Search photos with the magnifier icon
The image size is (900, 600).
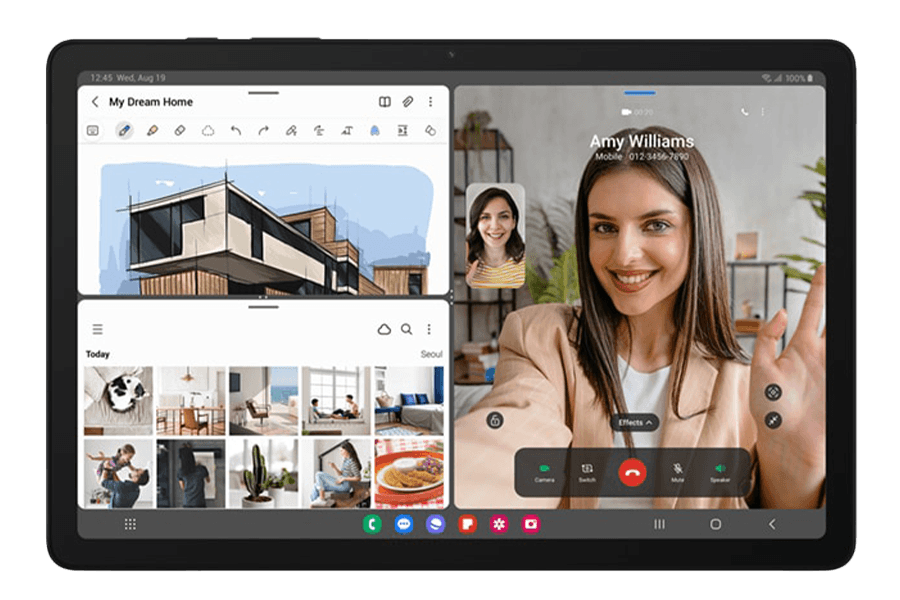[x=407, y=329]
